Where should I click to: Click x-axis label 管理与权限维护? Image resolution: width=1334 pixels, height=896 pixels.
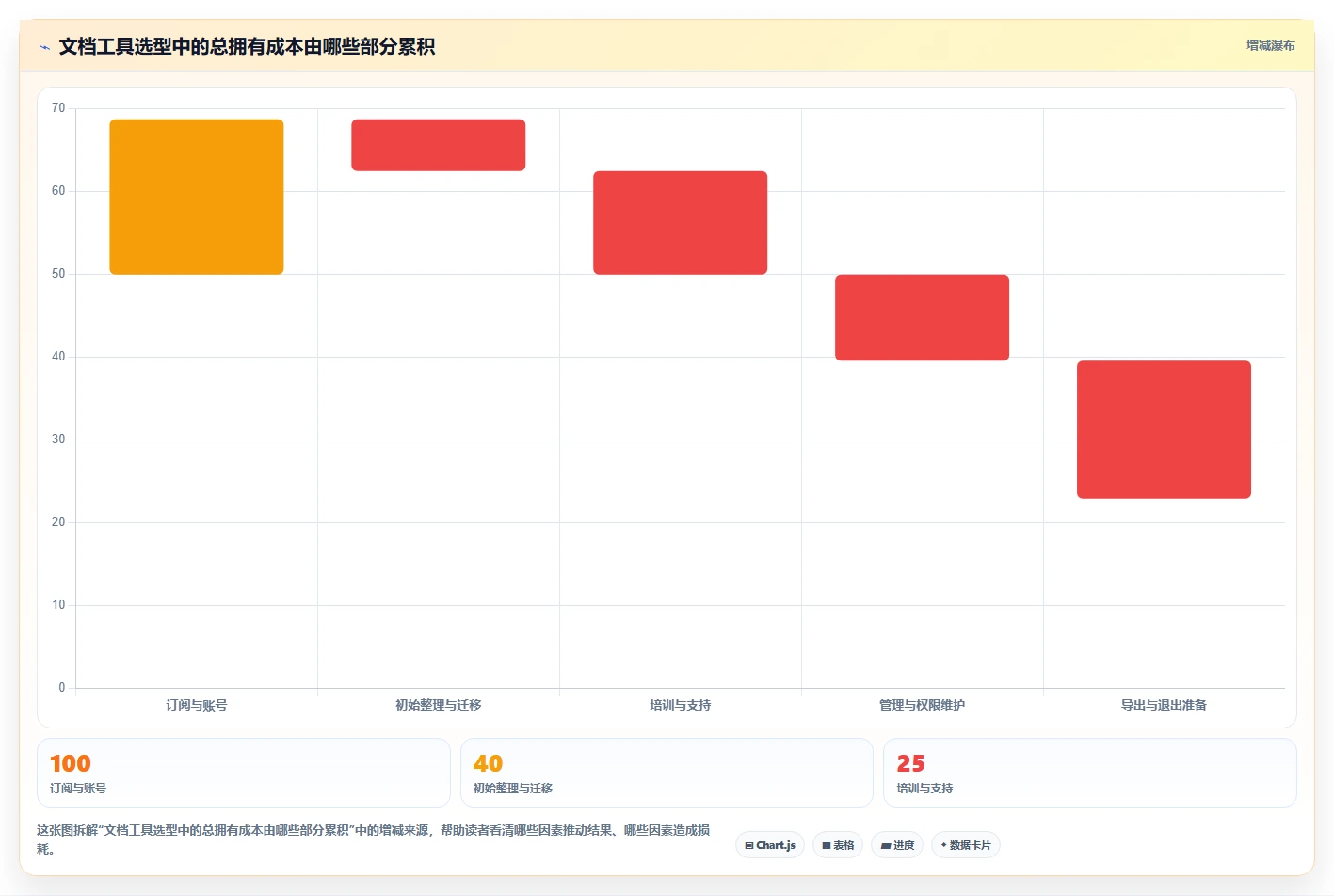coord(923,705)
